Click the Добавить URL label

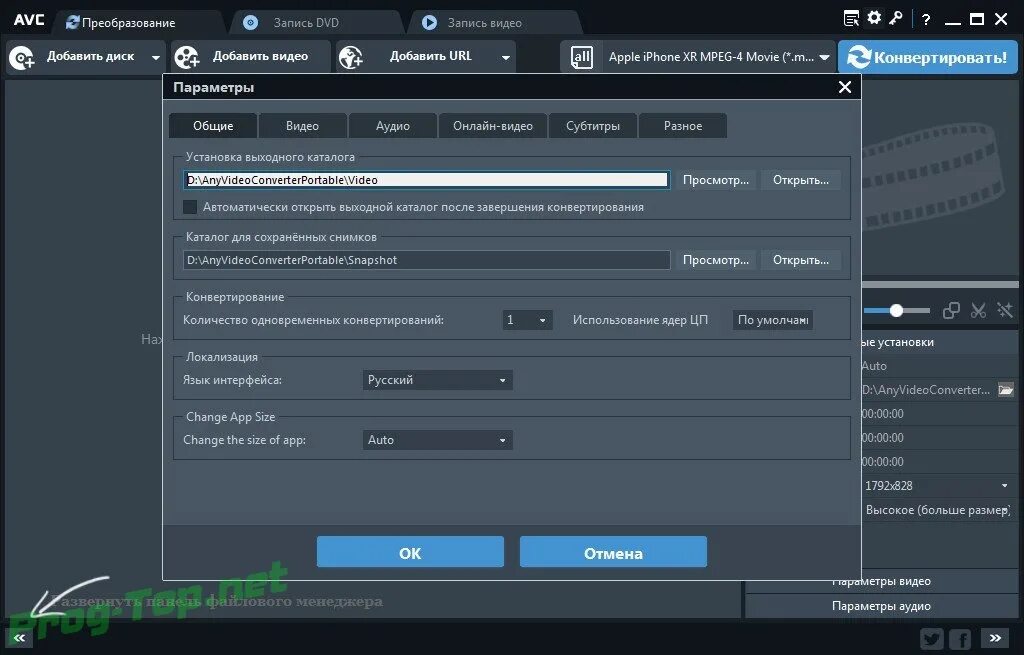click(430, 56)
